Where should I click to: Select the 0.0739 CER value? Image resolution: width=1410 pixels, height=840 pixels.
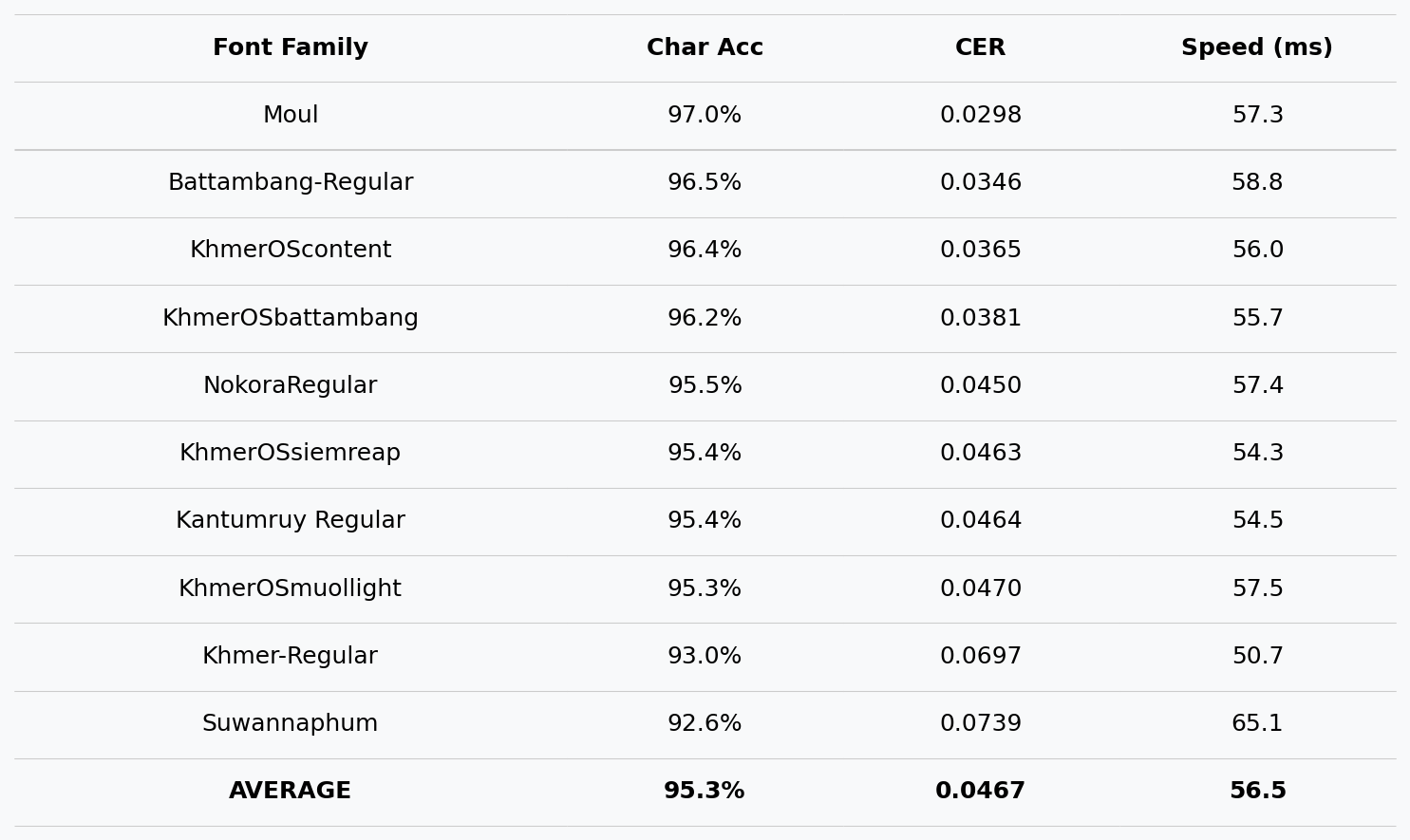pyautogui.click(x=980, y=724)
